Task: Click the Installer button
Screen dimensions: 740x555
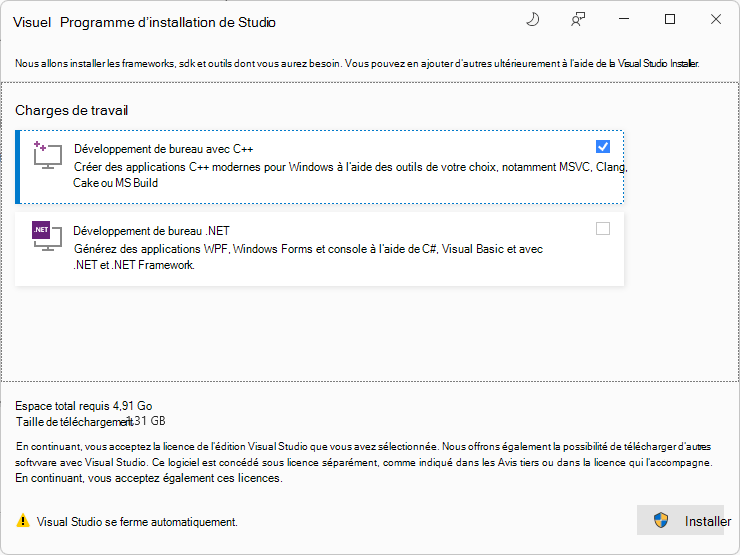Action: [x=680, y=520]
